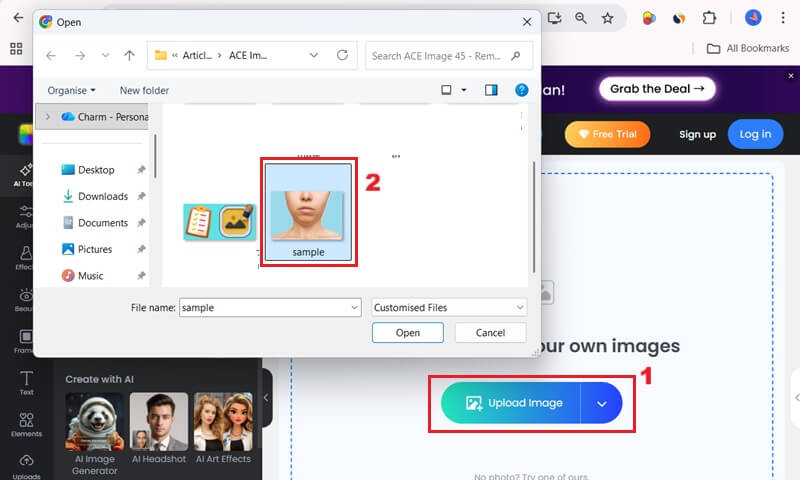Screen dimensions: 800x480
Task: Close the Open dialog with X
Action: 527,22
